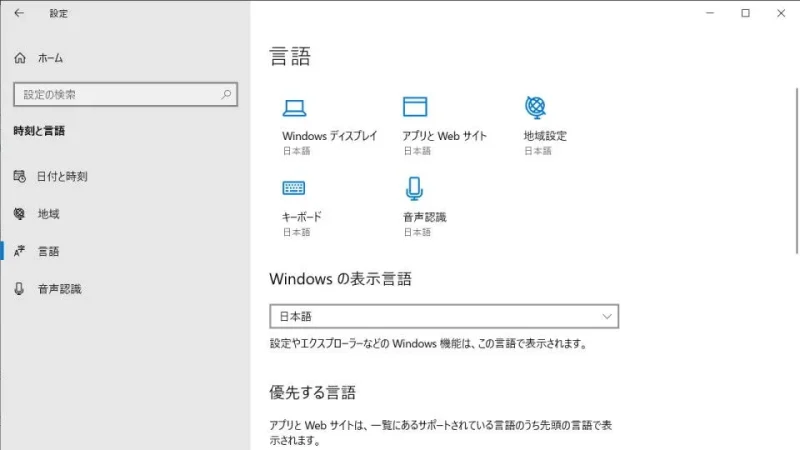
Task: Open the 地域設定 globe icon
Action: [x=535, y=108]
